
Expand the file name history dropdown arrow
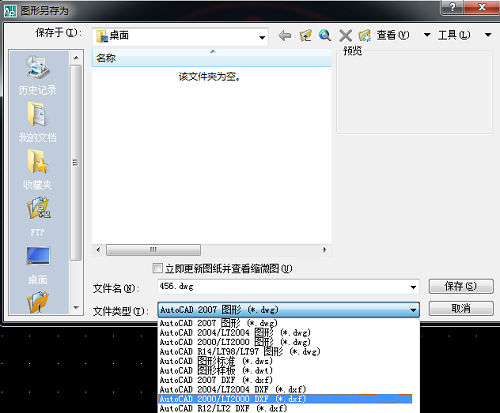click(x=413, y=287)
